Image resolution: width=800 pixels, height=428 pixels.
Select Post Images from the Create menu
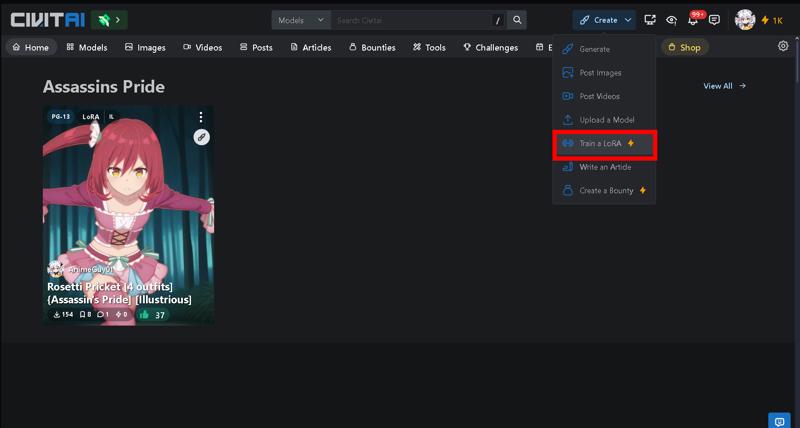[x=604, y=73]
